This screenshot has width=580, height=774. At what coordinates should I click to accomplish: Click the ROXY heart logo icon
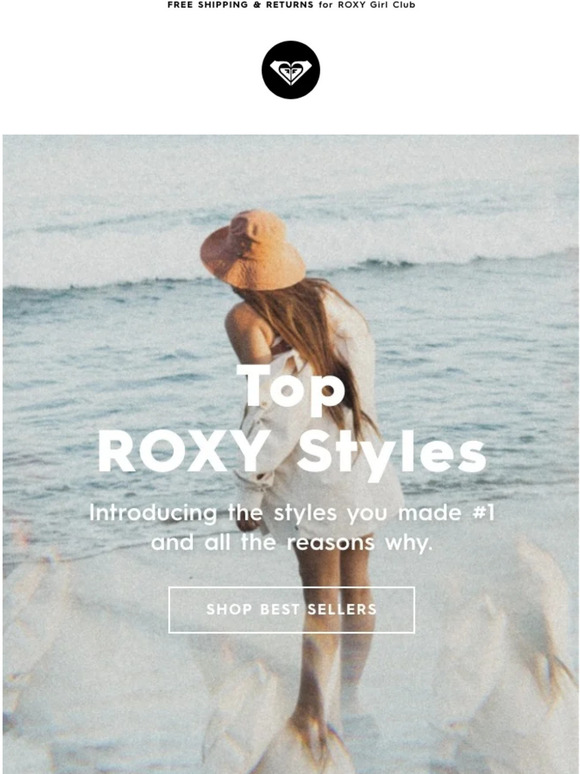(x=291, y=70)
